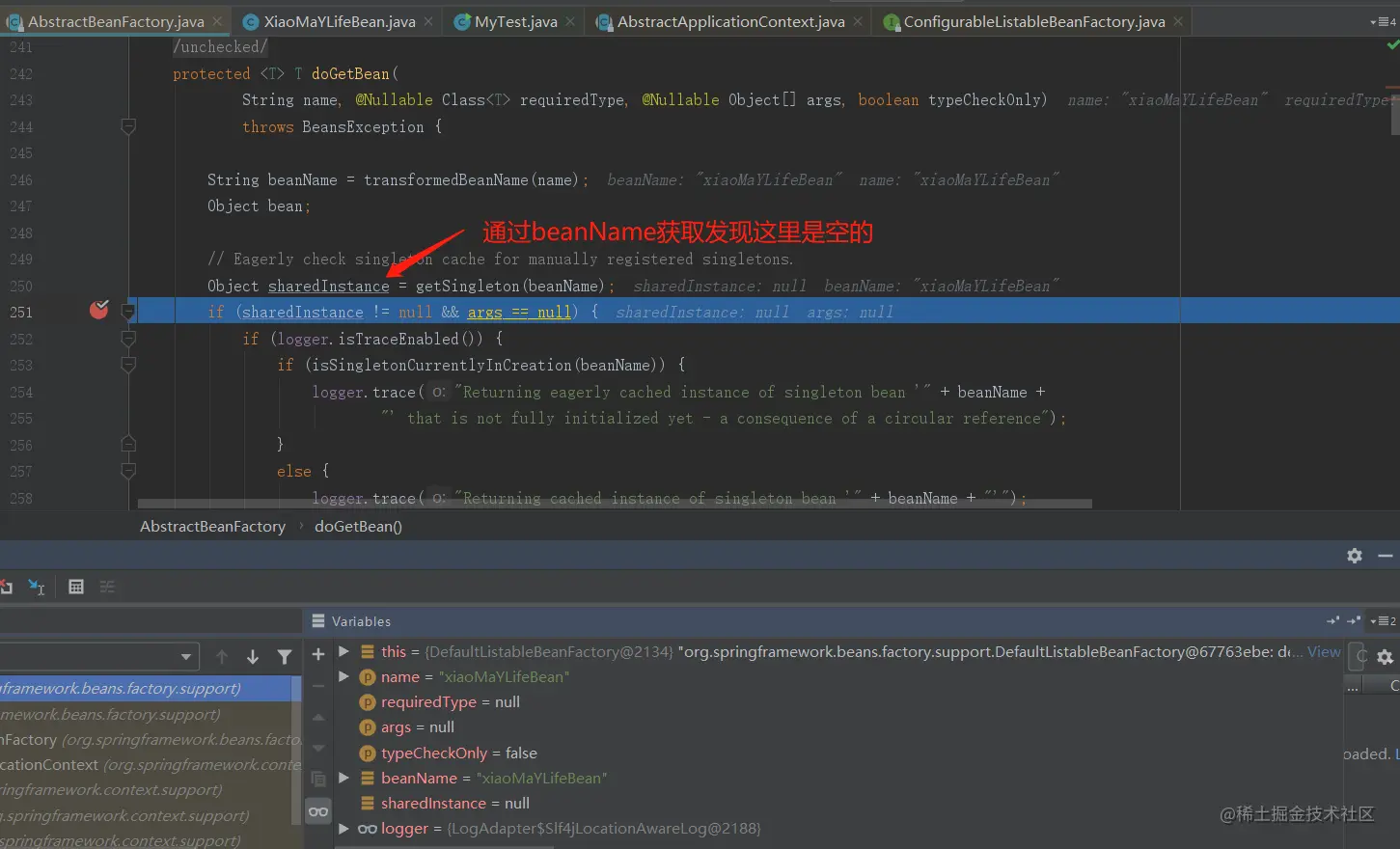Select the frame mentioning 'cationContext'
1400x849 pixels.
tap(151, 764)
